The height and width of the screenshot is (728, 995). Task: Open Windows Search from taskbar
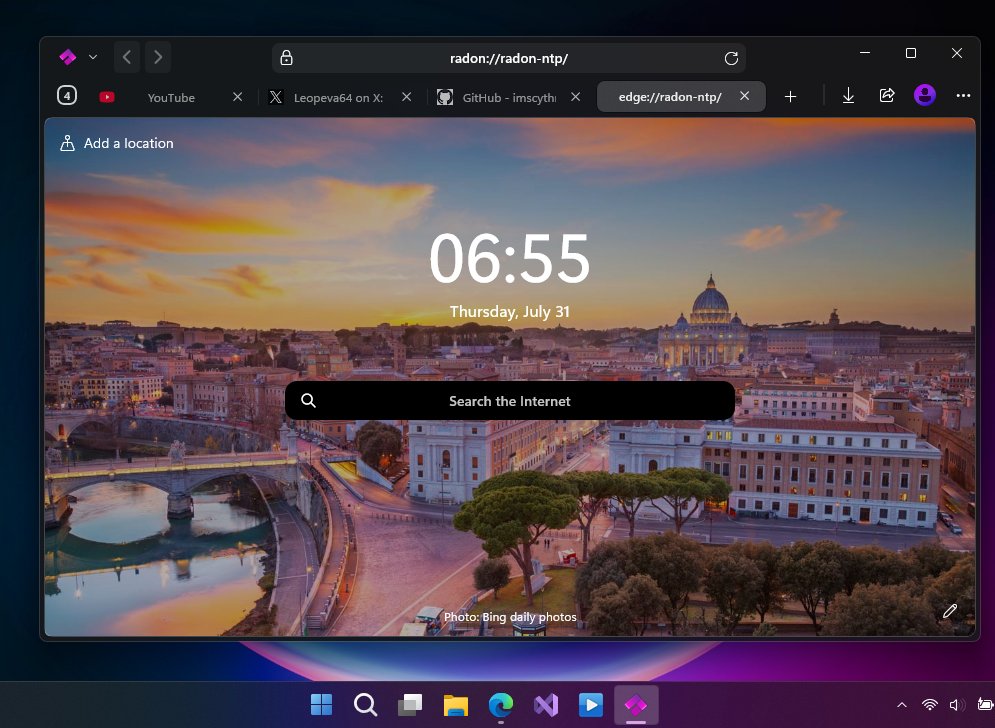366,705
